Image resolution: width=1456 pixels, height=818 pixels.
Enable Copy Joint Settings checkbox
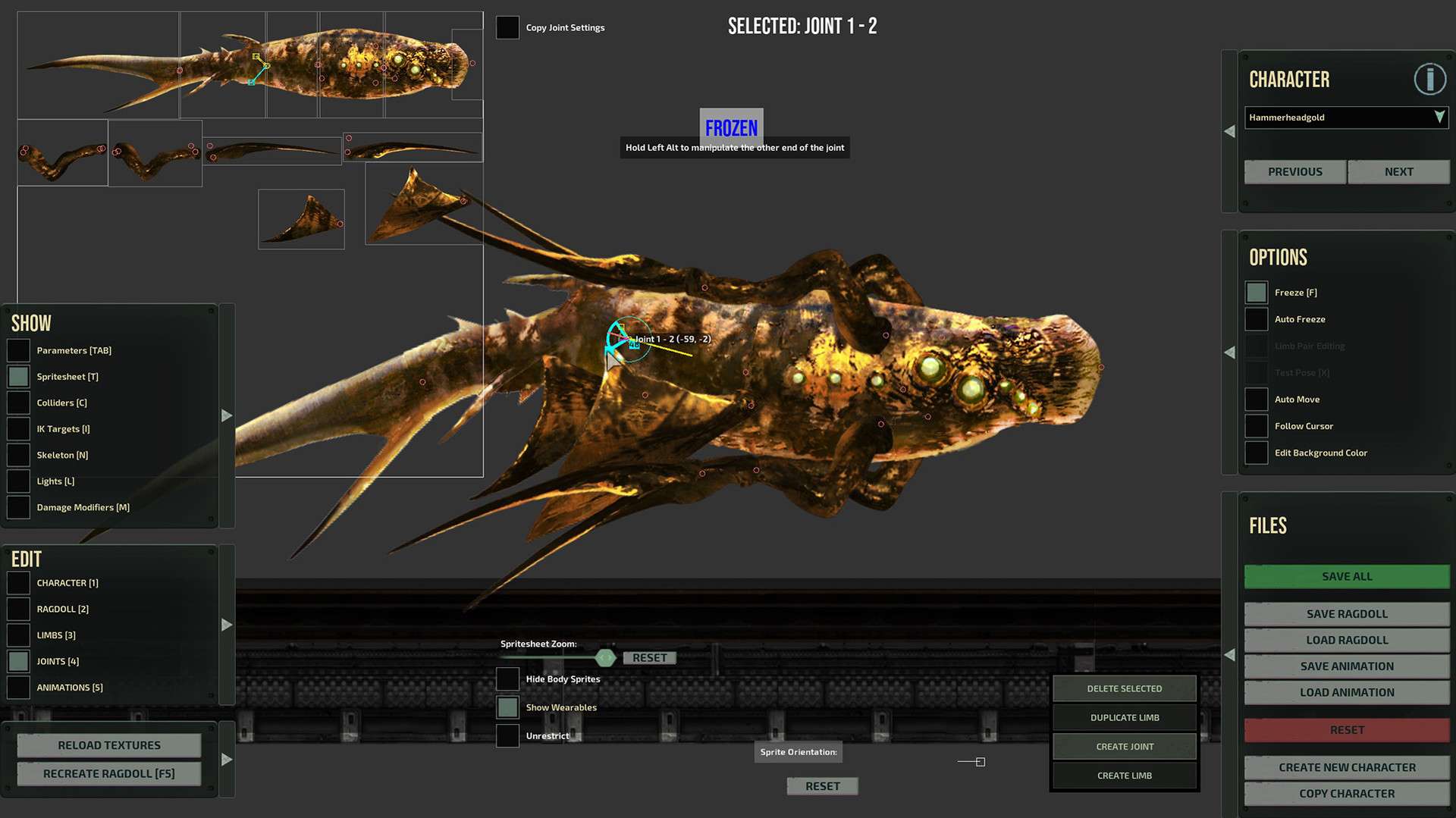[x=507, y=27]
